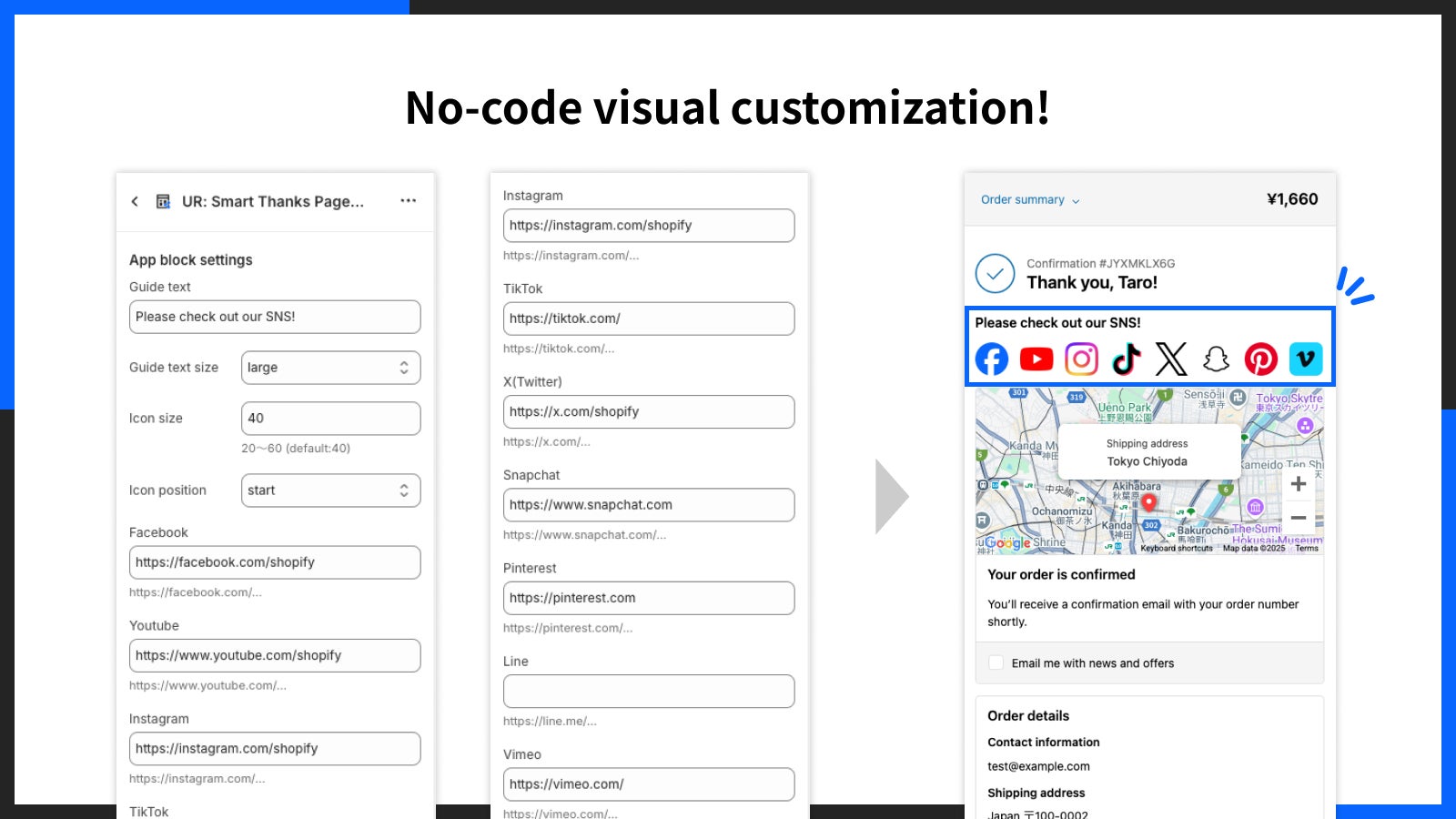Open the three-dot more options menu
The width and height of the screenshot is (1456, 819).
pyautogui.click(x=409, y=200)
